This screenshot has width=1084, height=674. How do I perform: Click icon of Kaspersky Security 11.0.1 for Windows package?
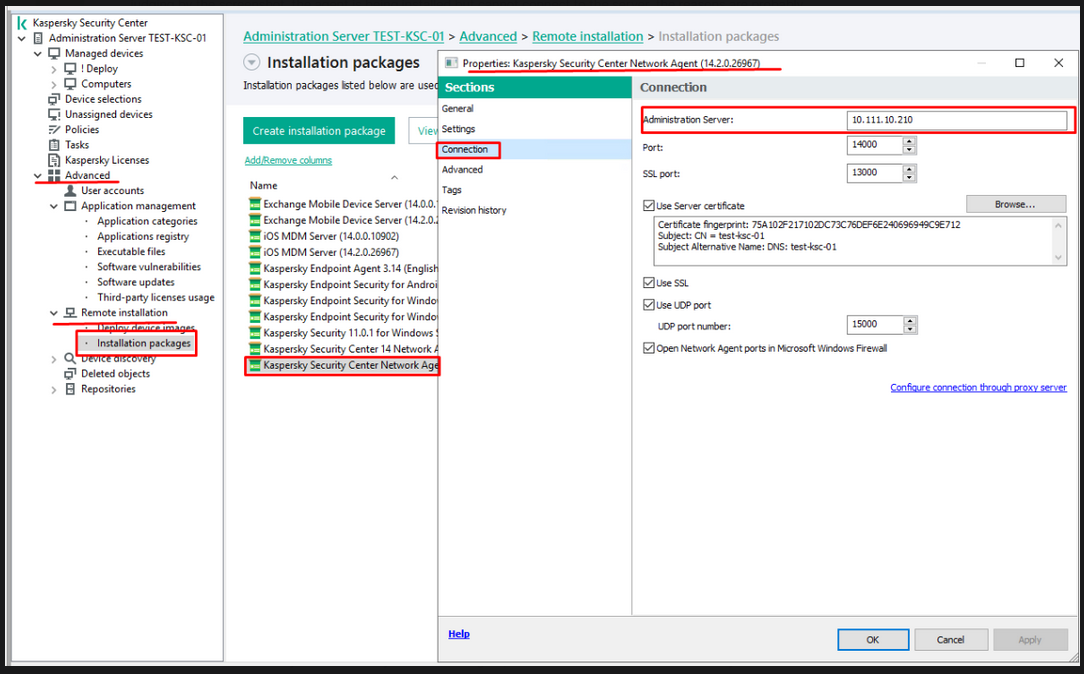(x=254, y=333)
